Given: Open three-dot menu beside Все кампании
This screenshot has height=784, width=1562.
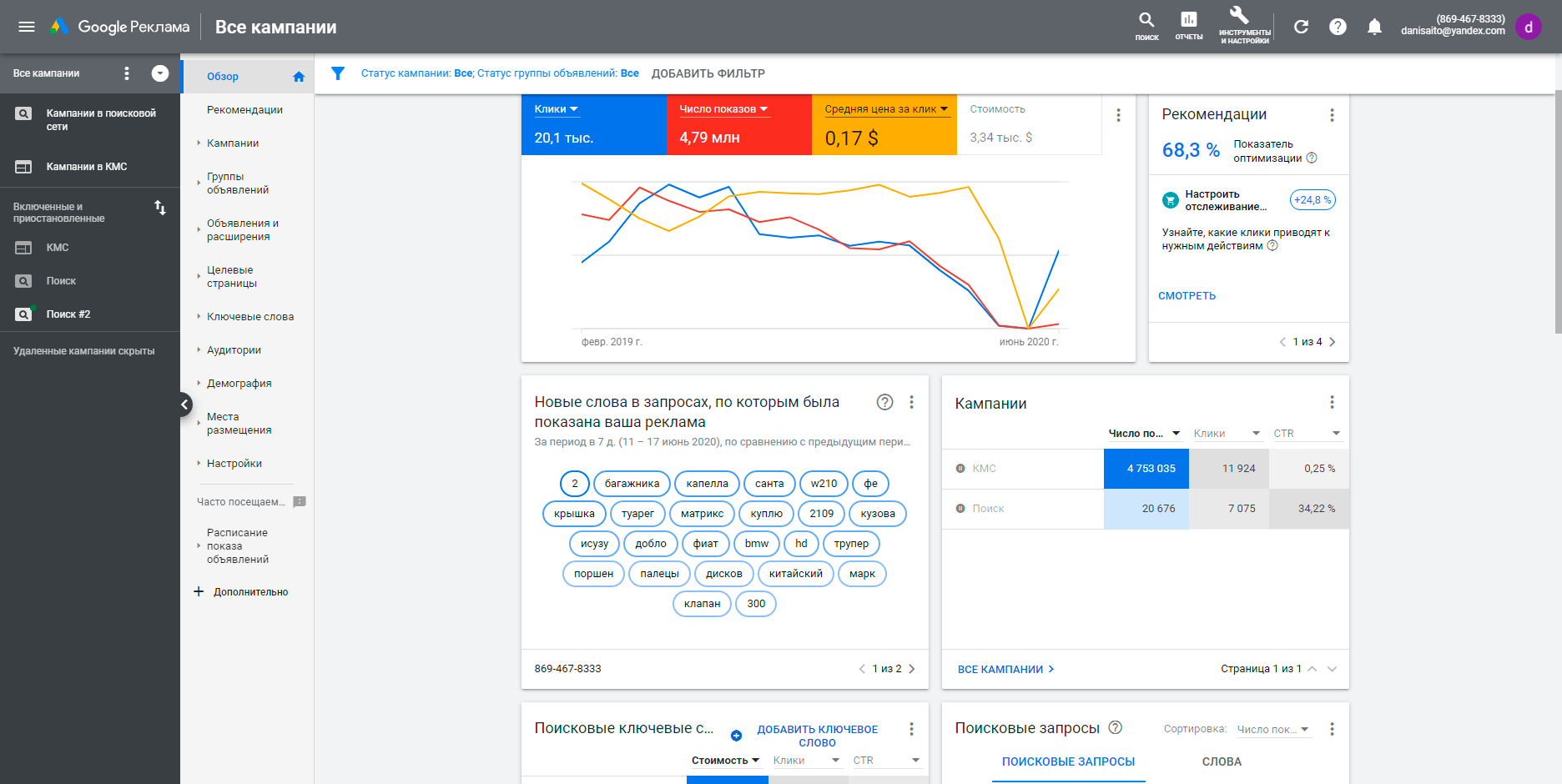Looking at the screenshot, I should click(127, 73).
